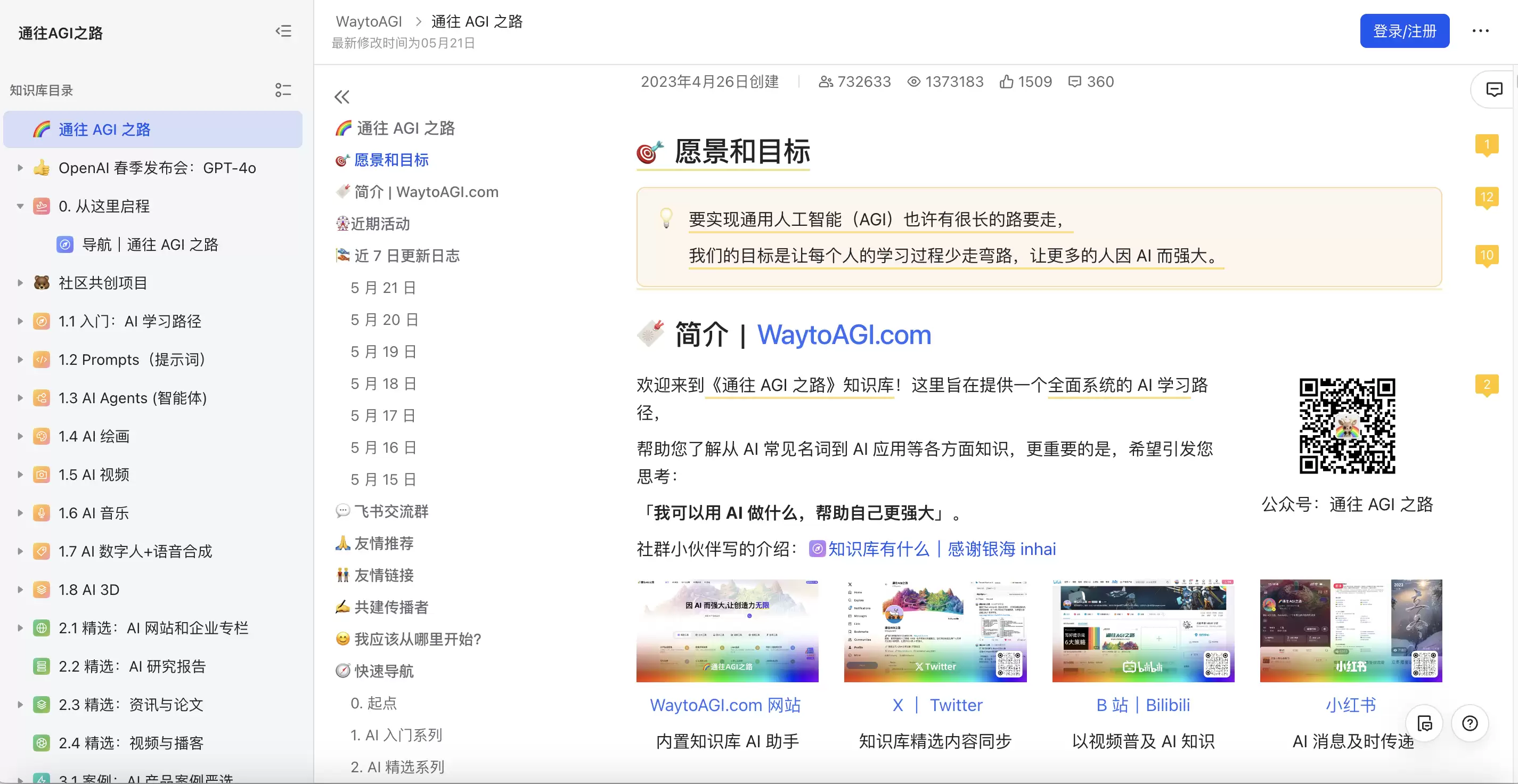Expand 1.7 AI 数字人 arrow
The height and width of the screenshot is (784, 1518).
tap(20, 551)
